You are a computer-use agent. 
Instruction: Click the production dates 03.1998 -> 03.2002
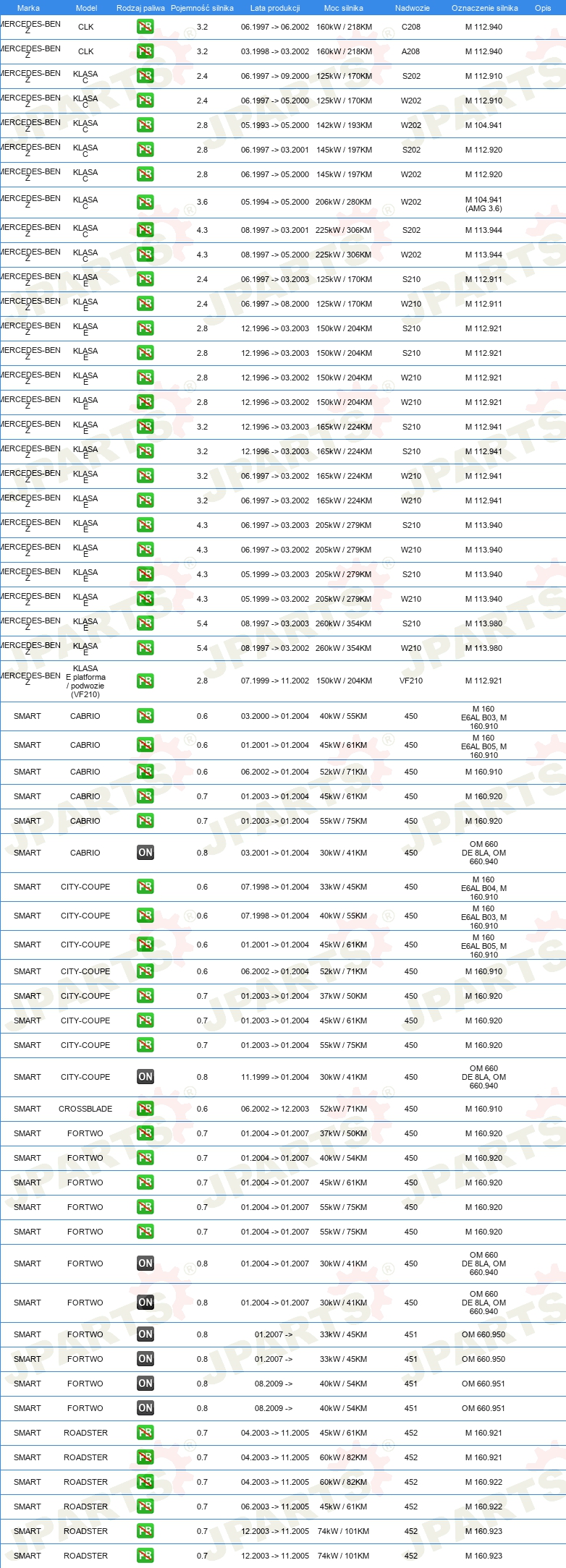coord(275,51)
